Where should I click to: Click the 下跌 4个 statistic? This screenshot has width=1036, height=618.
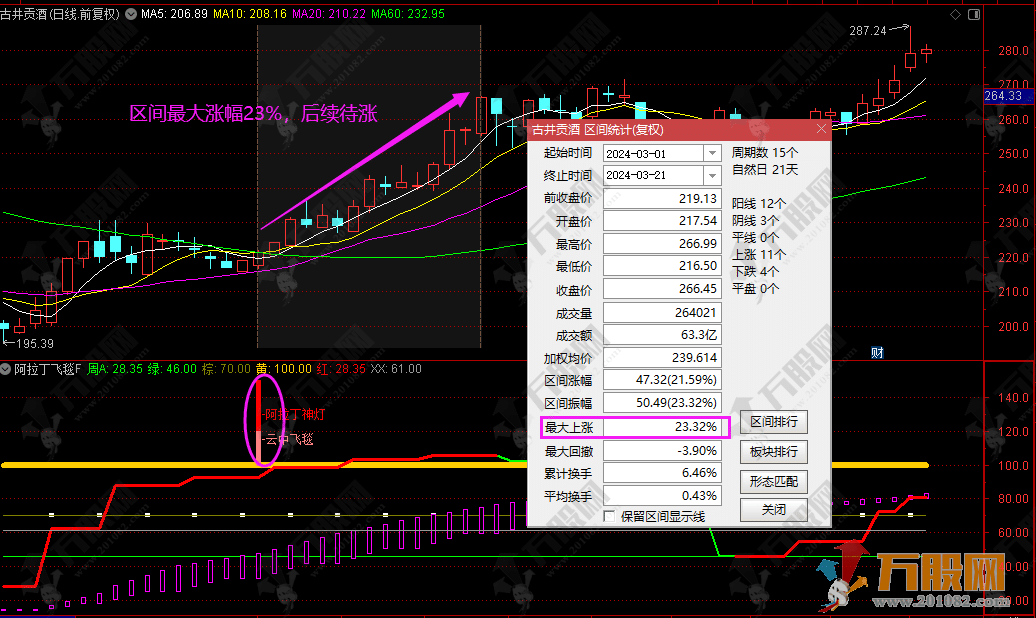[x=755, y=272]
